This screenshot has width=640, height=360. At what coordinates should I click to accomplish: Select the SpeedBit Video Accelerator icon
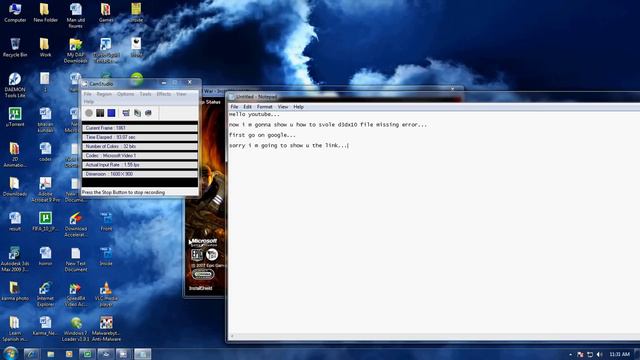[x=76, y=294]
